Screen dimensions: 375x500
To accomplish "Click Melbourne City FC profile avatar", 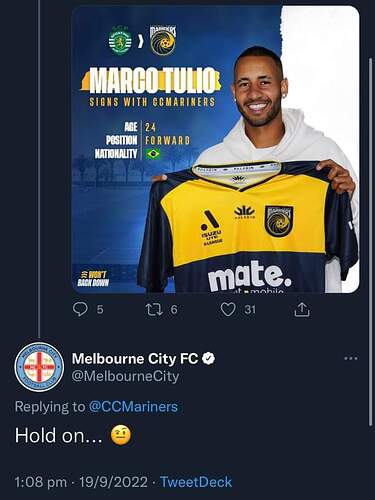I will pos(39,367).
